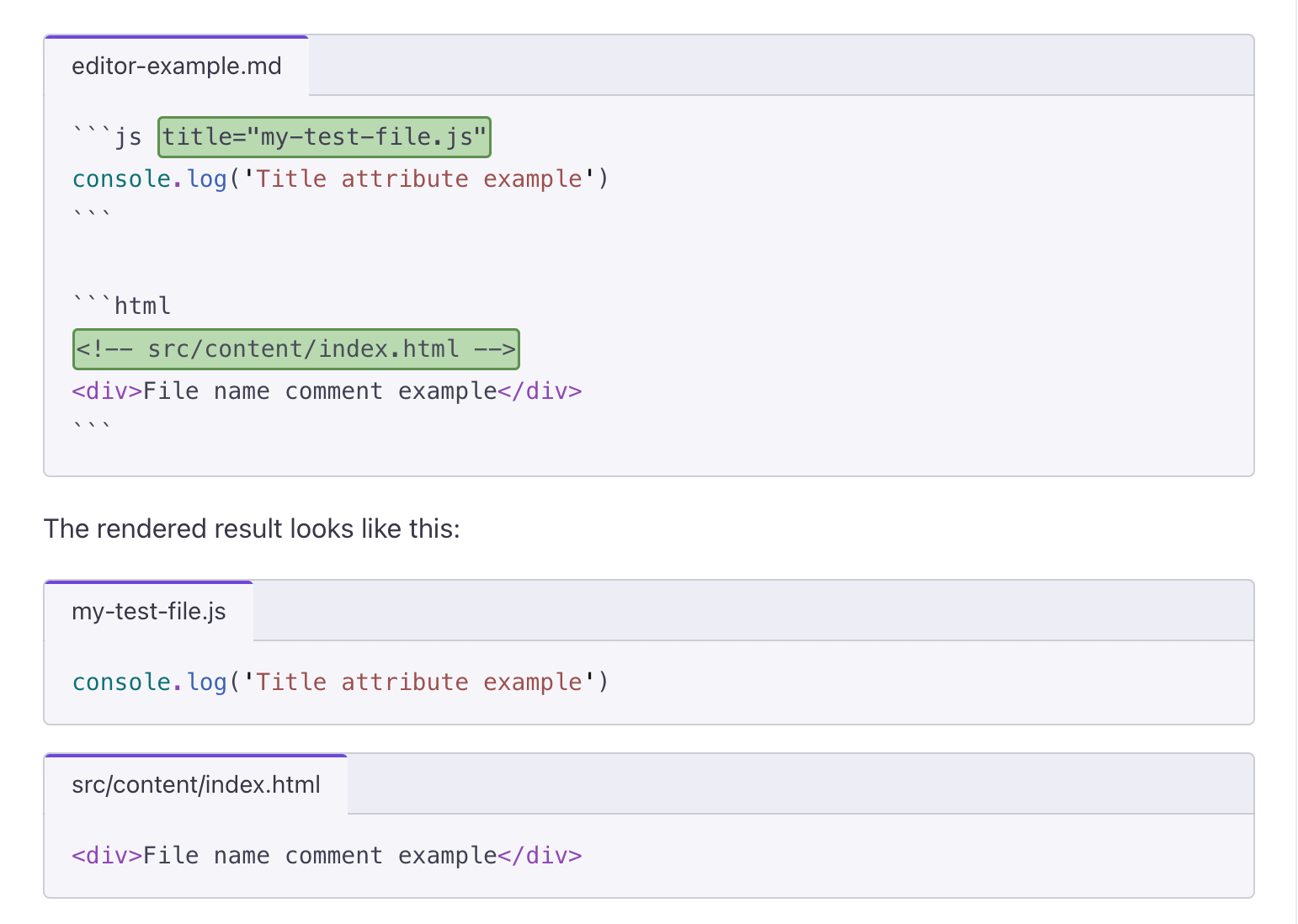Screen dimensions: 1298x924
Task: Click the 'Title attribute example' string in my-test-file.js
Action: 419,682
